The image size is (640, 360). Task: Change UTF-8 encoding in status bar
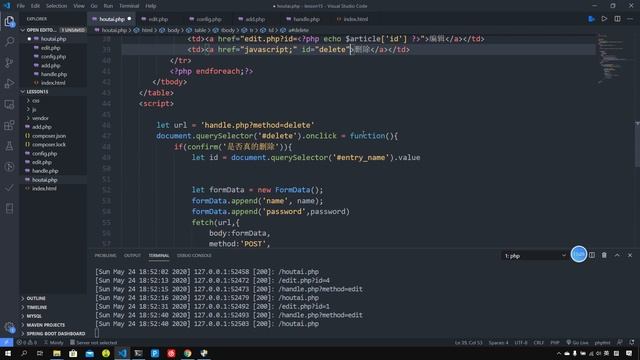(x=521, y=342)
